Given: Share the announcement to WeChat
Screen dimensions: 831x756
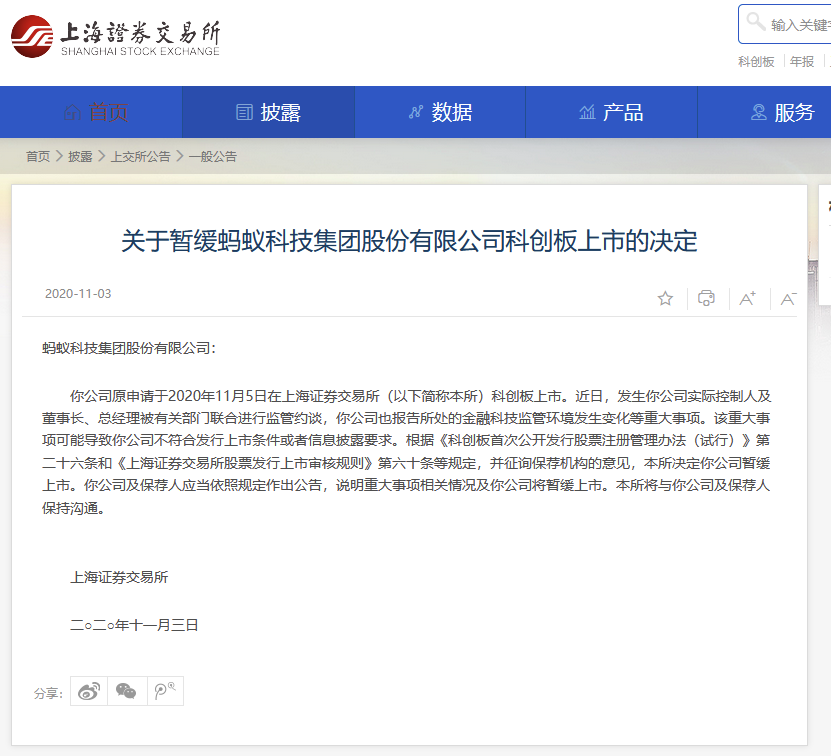Looking at the screenshot, I should point(127,691).
